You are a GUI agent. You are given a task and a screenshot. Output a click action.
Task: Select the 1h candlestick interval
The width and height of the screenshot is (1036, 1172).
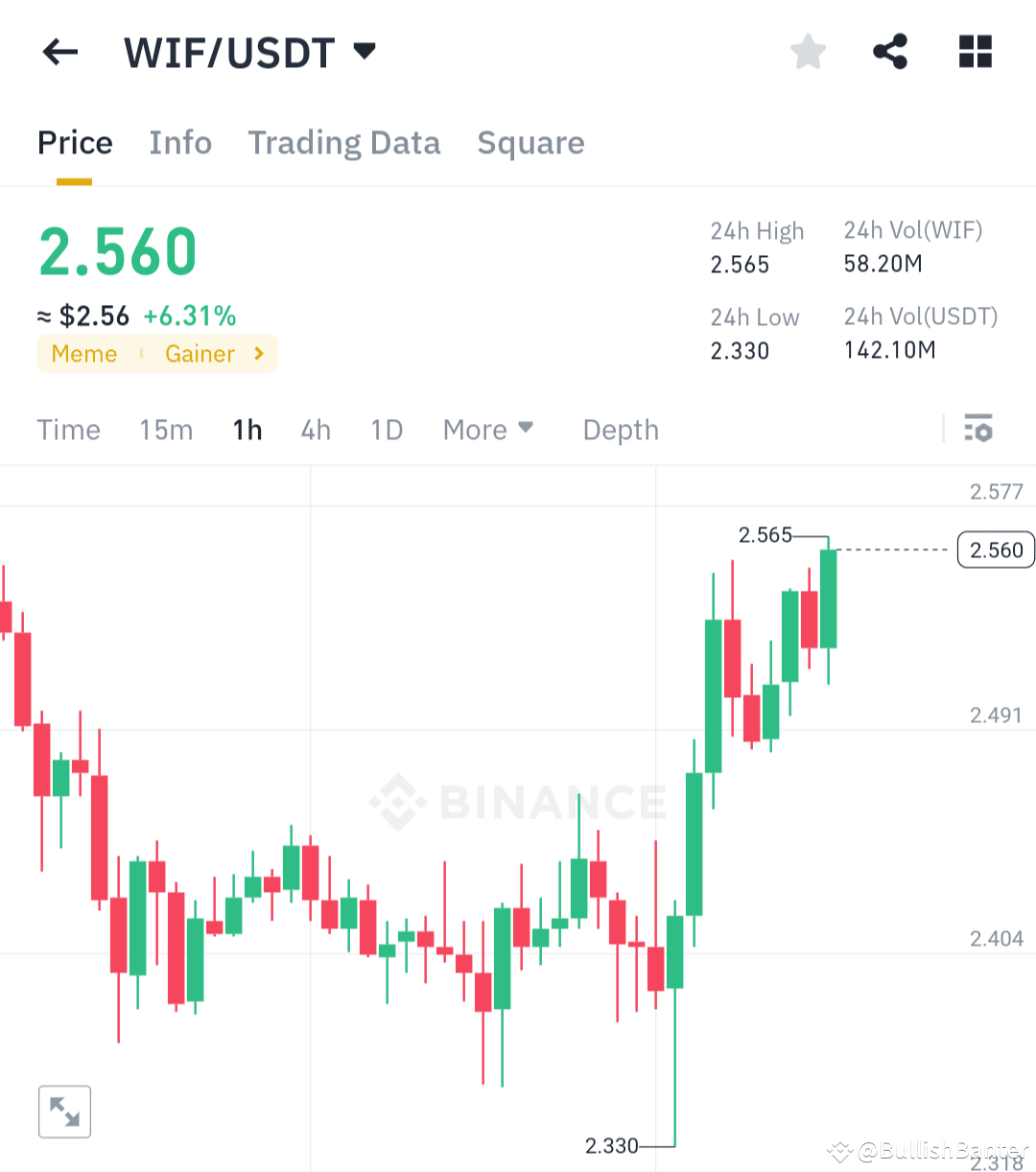247,430
